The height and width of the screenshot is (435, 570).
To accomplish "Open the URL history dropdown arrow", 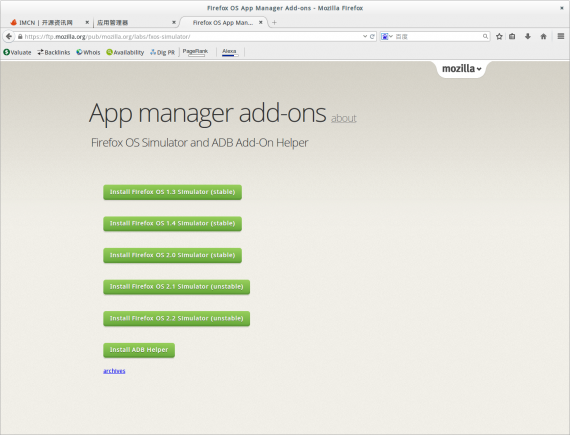I will [365, 36].
